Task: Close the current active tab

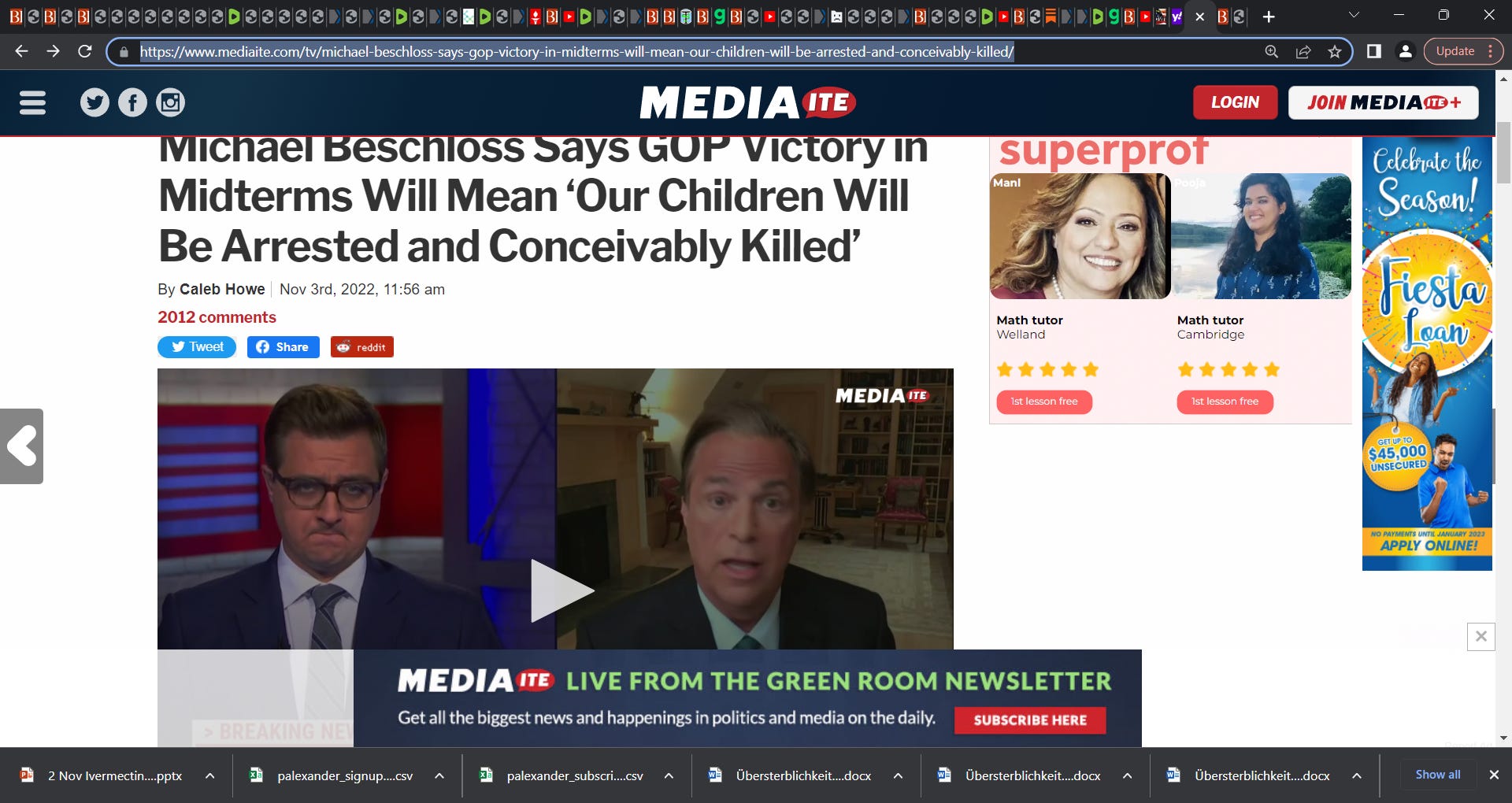Action: [1200, 17]
